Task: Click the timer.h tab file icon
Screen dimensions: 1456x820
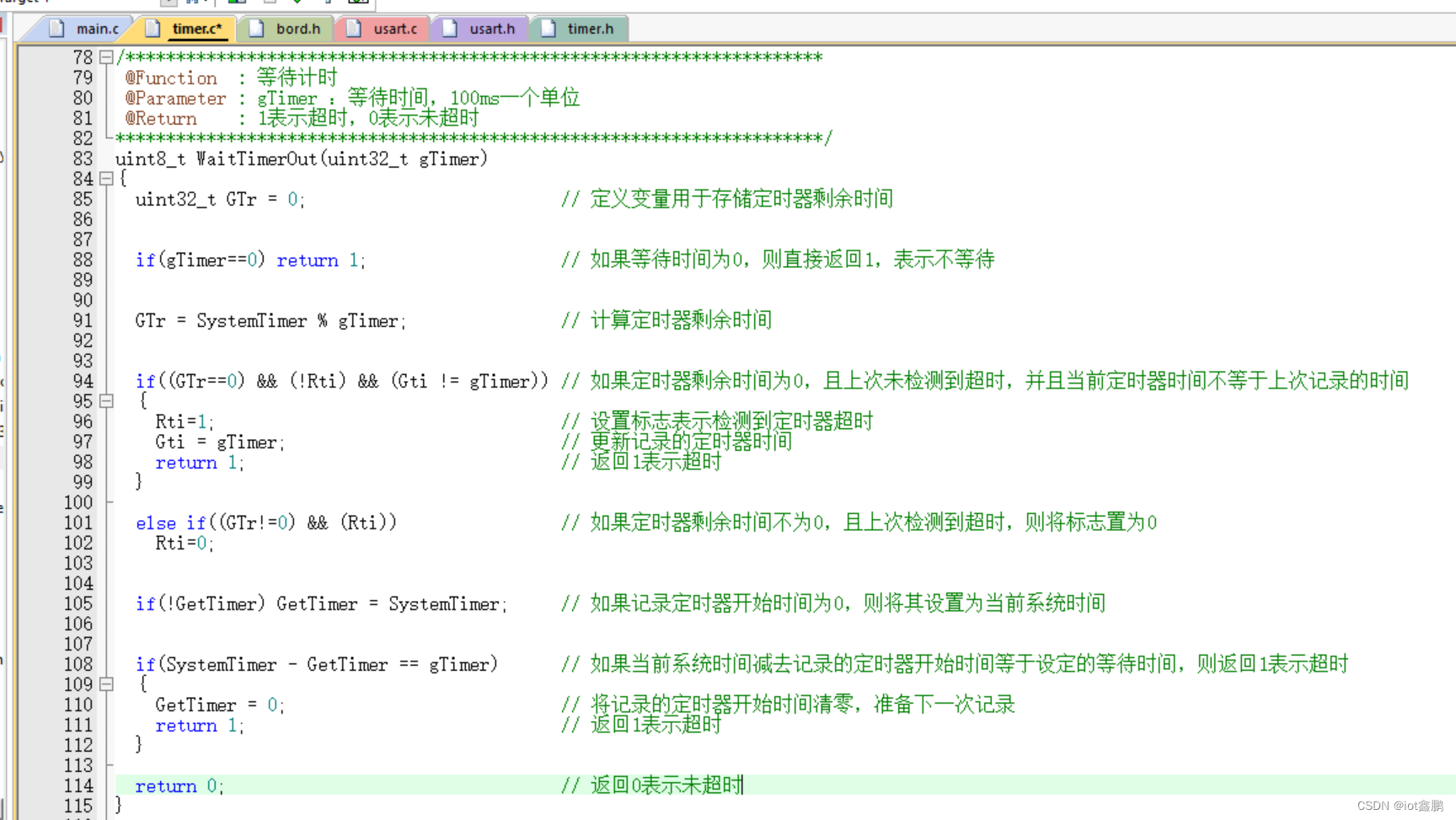Action: click(x=549, y=29)
